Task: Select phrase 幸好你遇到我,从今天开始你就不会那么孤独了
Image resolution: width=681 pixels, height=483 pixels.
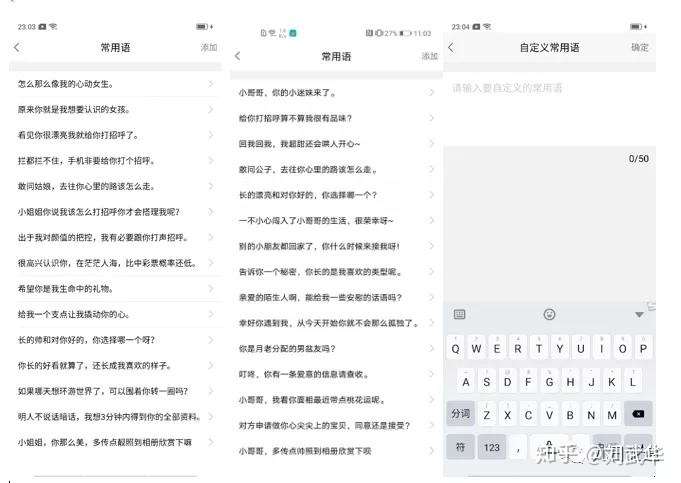Action: (x=329, y=323)
